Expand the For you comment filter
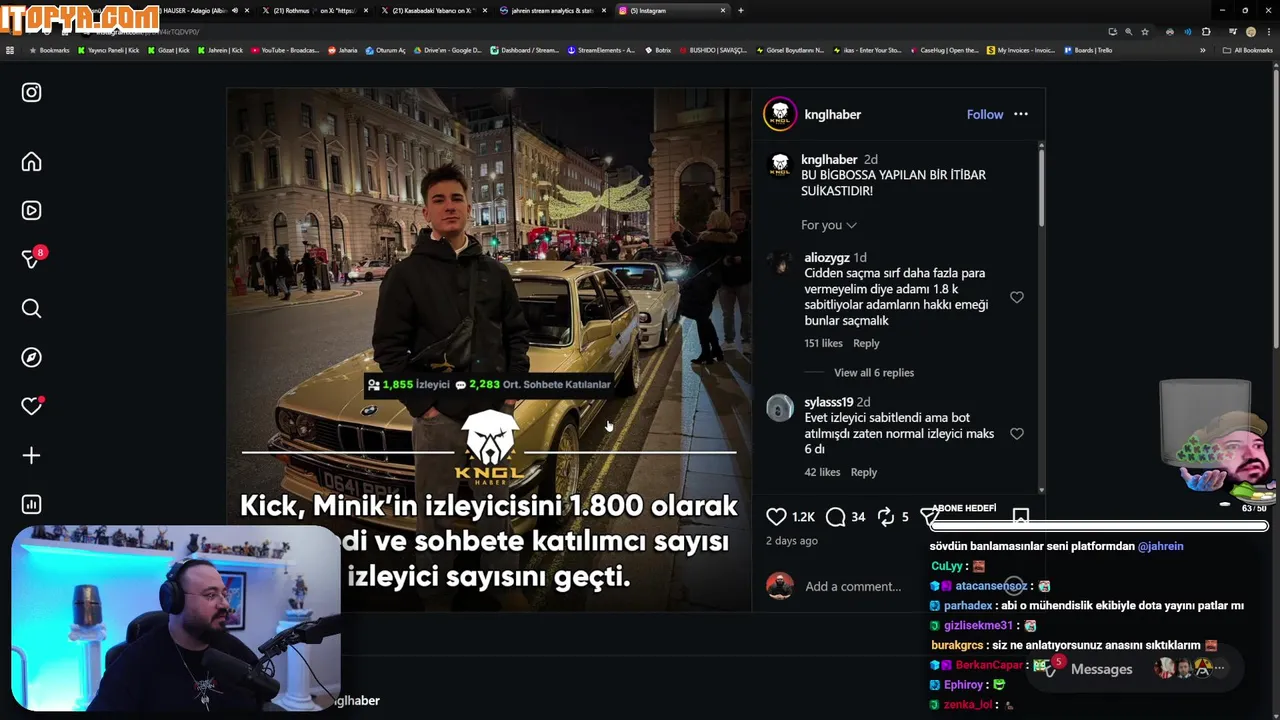The height and width of the screenshot is (720, 1280). point(828,225)
